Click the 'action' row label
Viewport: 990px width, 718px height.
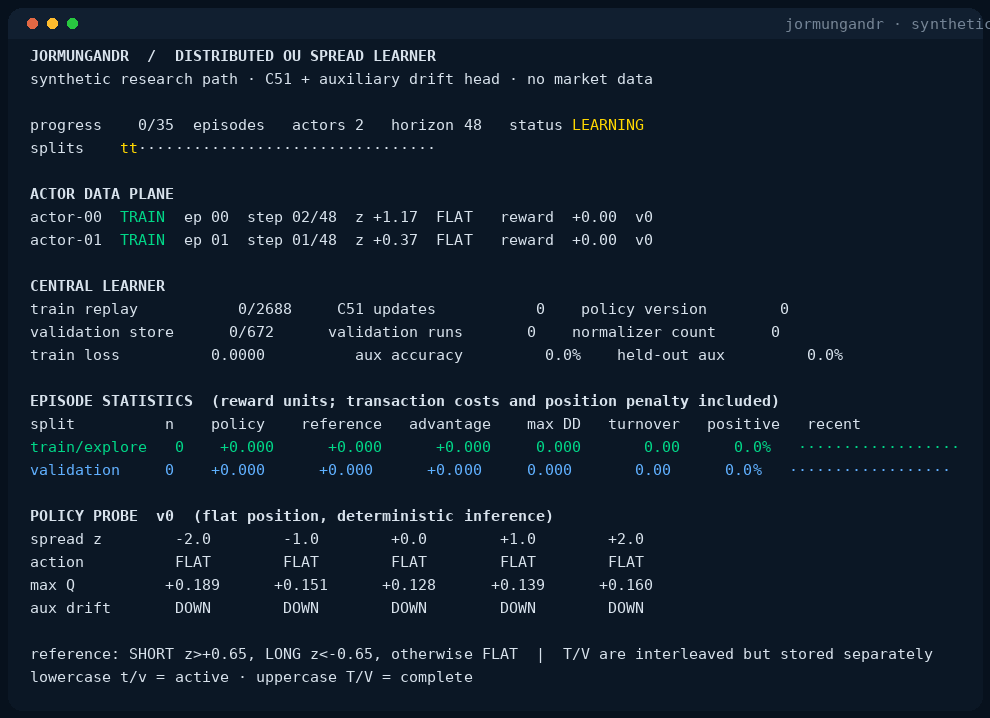(x=57, y=562)
